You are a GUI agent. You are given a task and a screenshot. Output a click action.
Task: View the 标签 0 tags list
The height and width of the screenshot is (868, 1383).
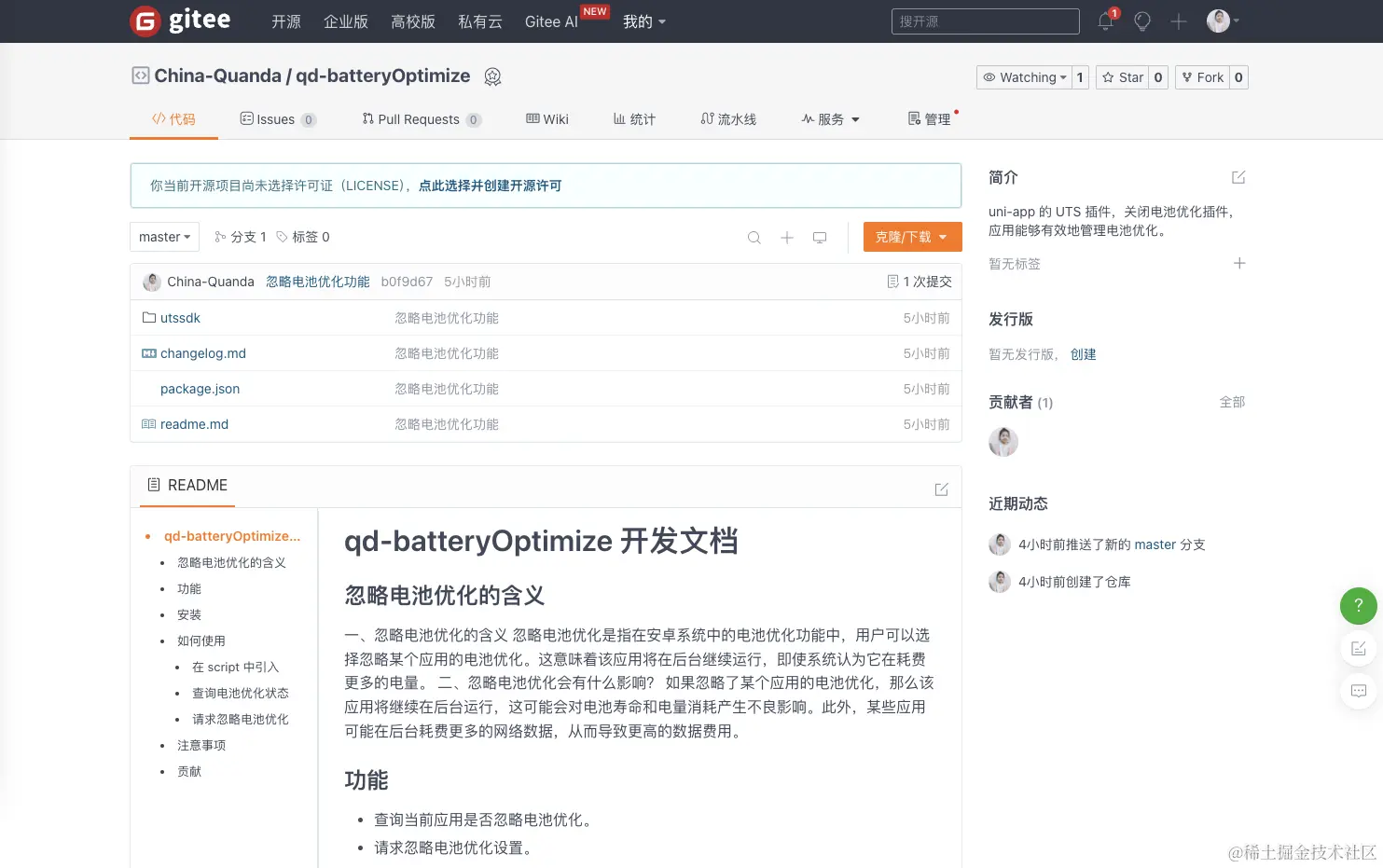pos(303,237)
